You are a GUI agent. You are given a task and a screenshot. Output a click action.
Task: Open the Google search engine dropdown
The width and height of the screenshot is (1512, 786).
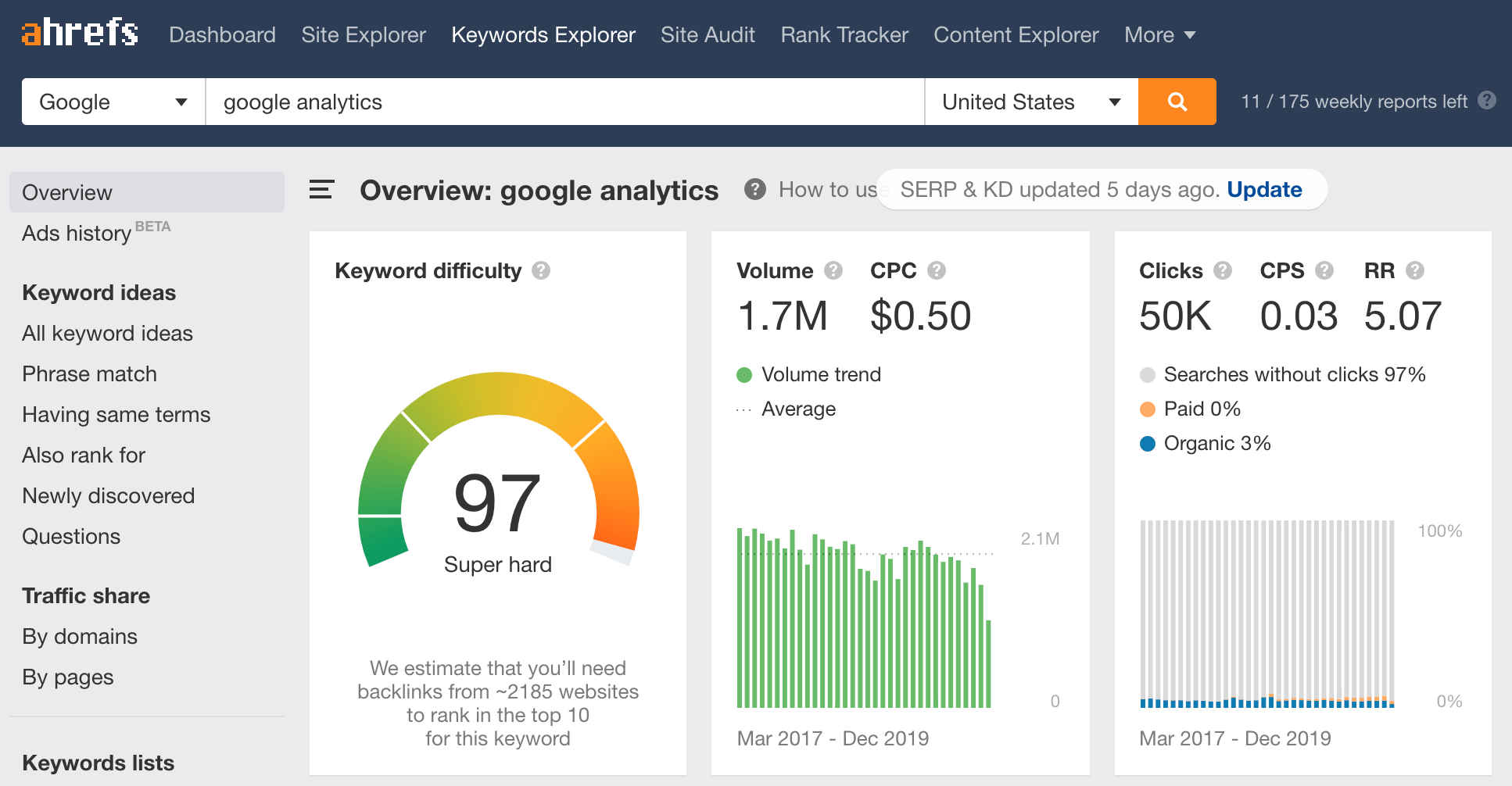(113, 102)
